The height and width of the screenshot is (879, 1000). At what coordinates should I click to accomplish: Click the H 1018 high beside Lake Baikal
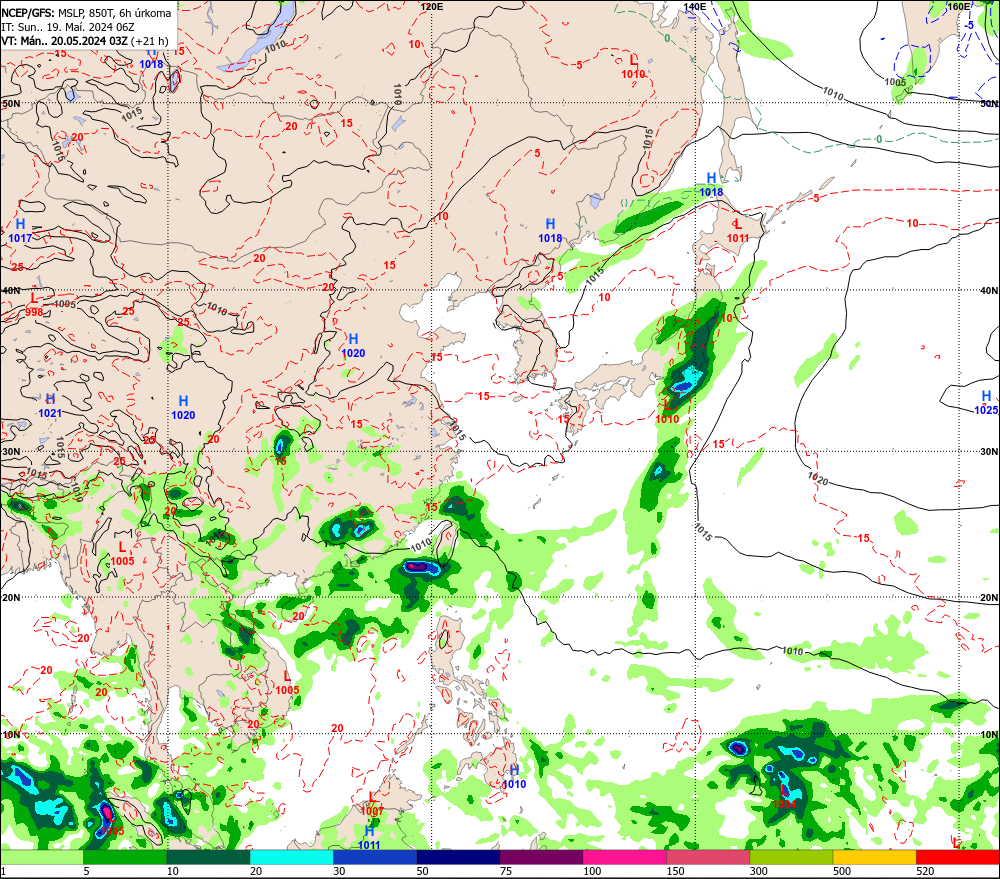click(151, 57)
